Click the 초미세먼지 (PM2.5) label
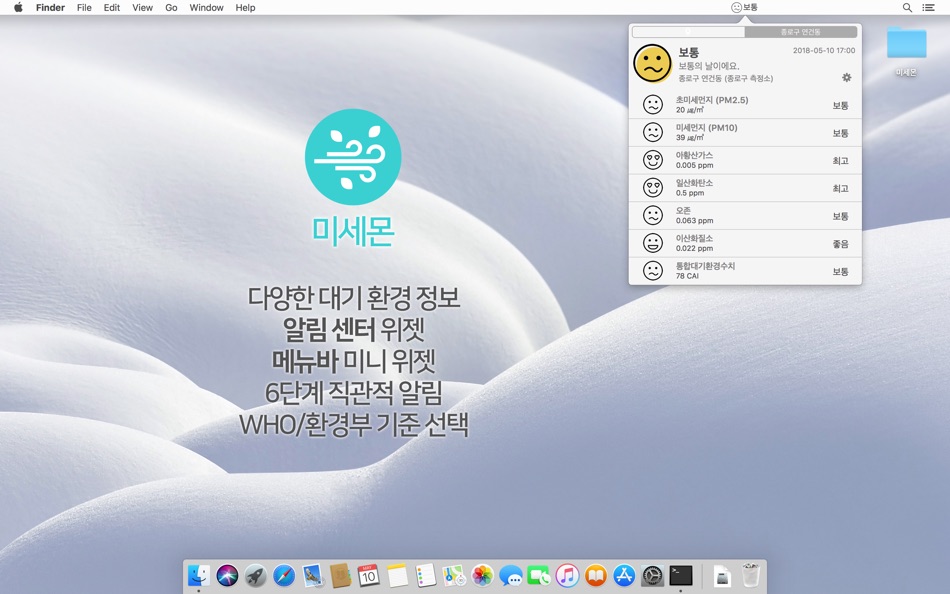This screenshot has height=594, width=950. (712, 100)
